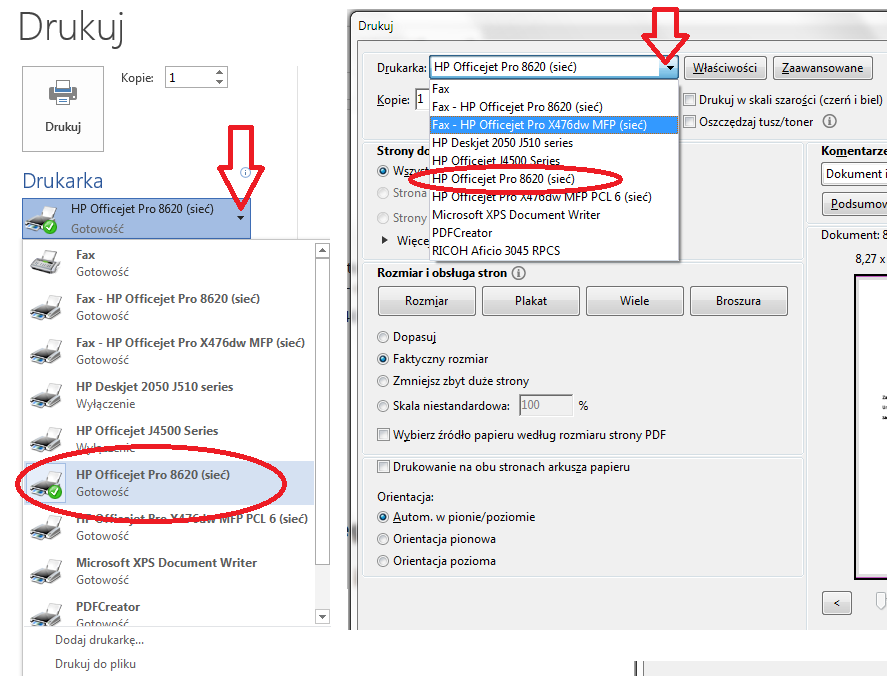The height and width of the screenshot is (676, 887).
Task: Click the Fax printer icon in Word list
Action: pyautogui.click(x=45, y=263)
